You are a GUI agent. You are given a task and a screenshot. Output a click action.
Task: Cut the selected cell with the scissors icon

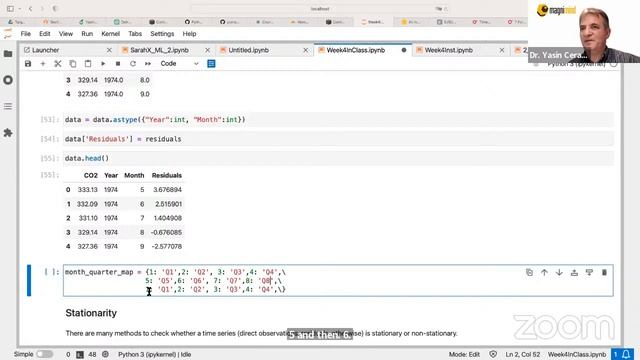click(x=58, y=64)
